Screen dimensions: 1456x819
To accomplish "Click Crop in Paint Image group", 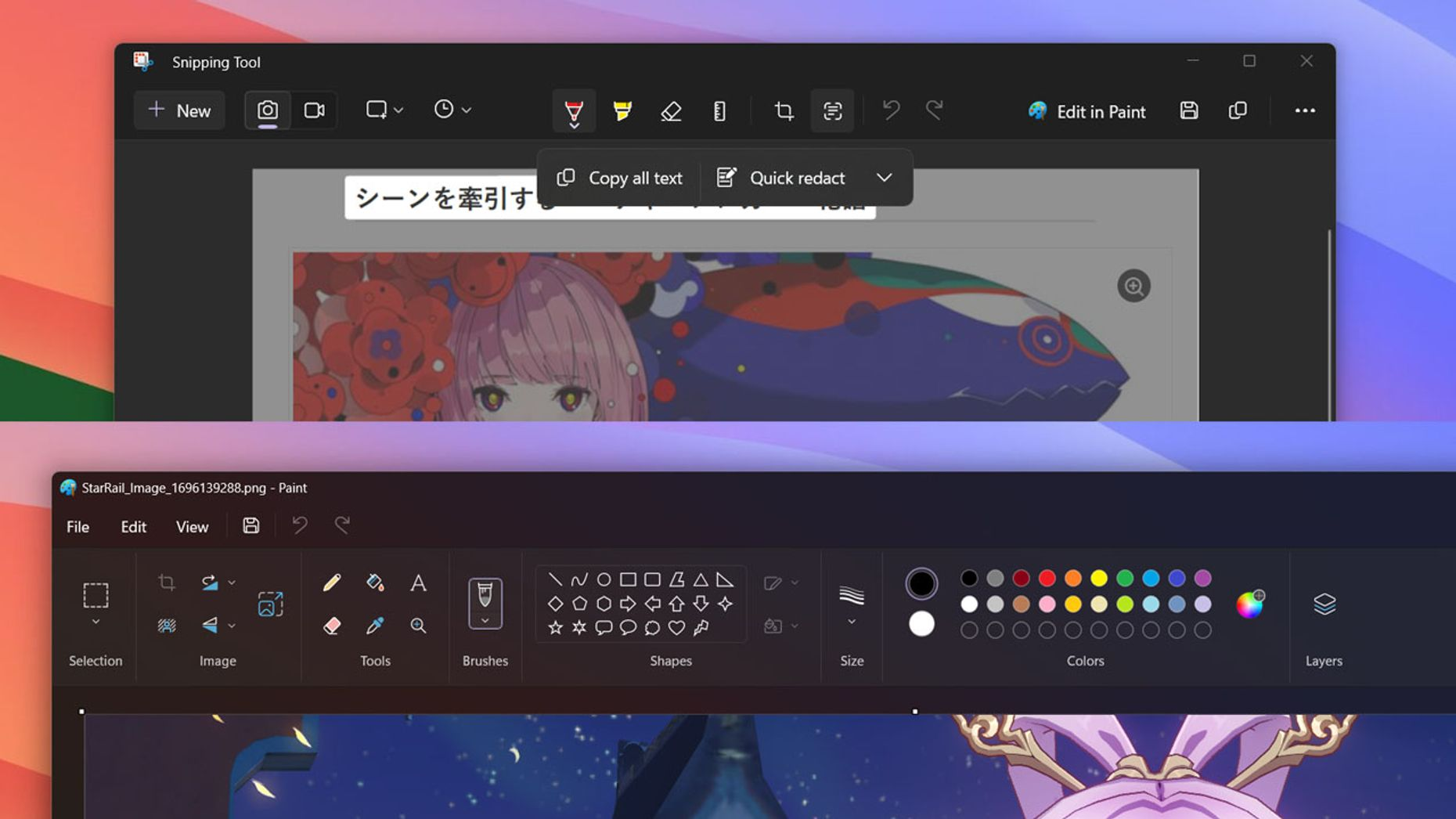I will tap(167, 583).
